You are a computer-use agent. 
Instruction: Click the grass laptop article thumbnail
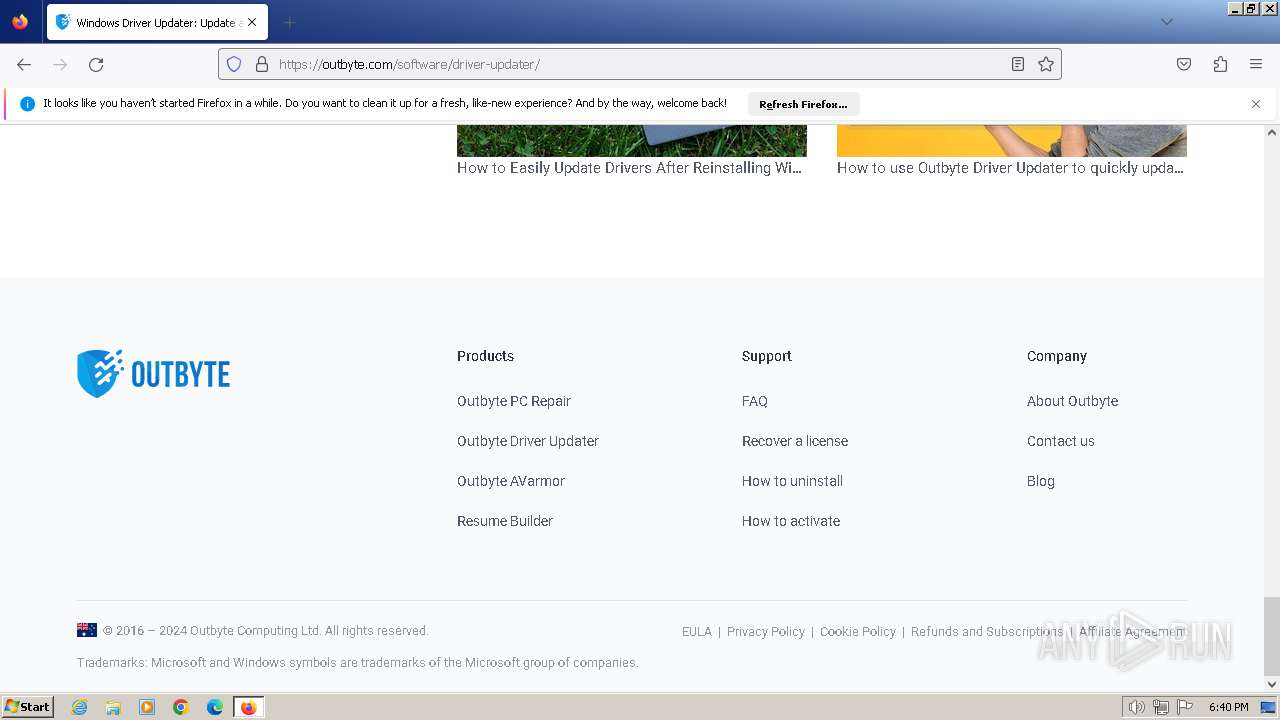[632, 141]
